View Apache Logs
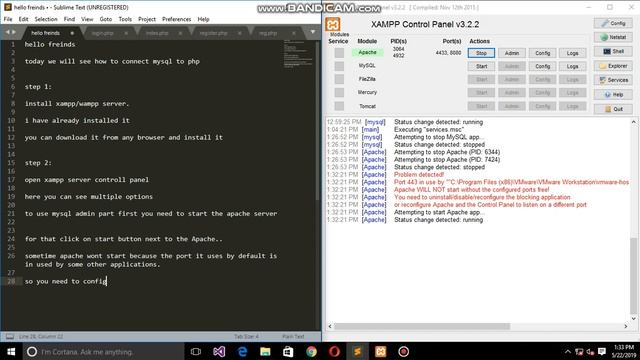 [x=572, y=53]
